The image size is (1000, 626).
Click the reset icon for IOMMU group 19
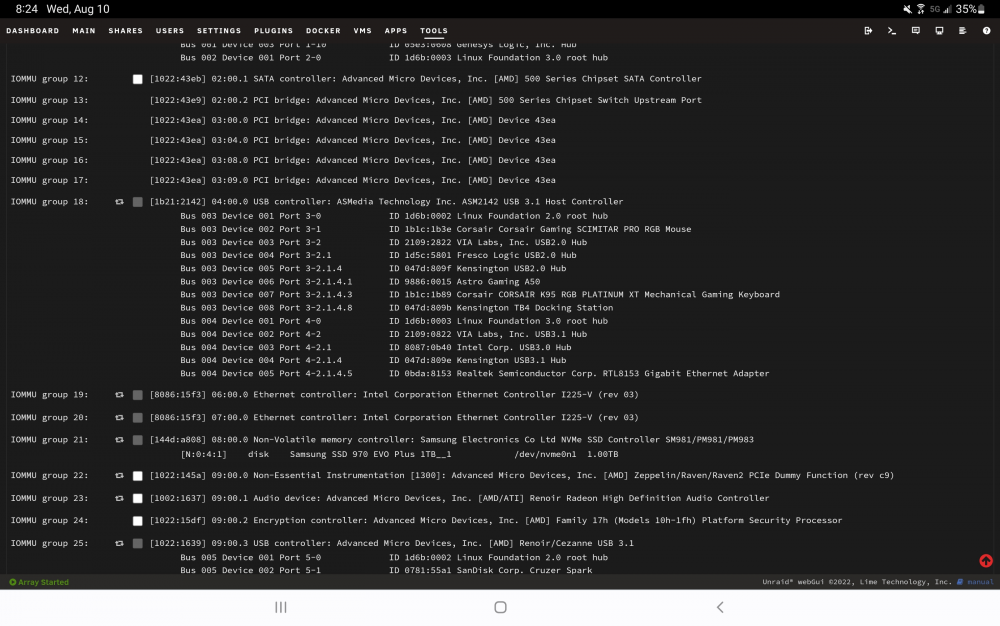(x=119, y=395)
